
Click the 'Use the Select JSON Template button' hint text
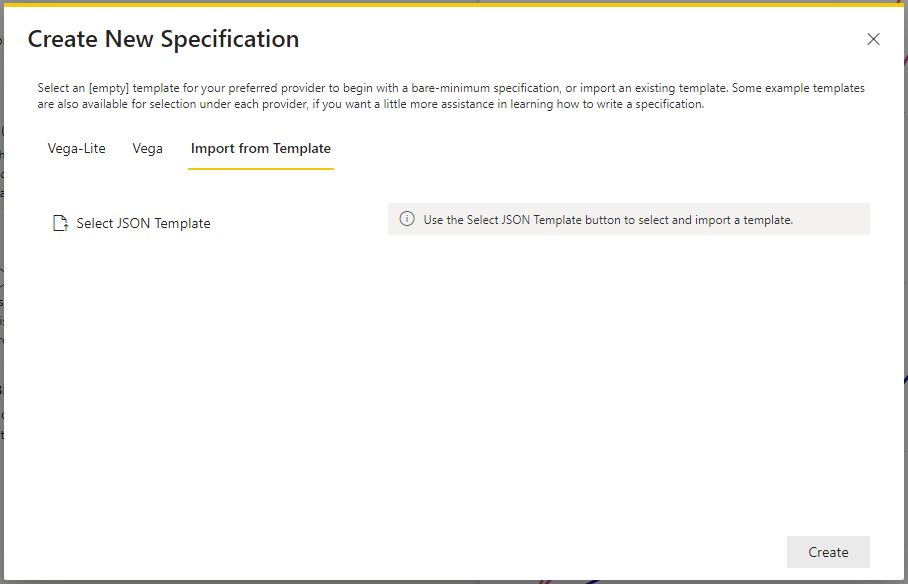tap(608, 220)
